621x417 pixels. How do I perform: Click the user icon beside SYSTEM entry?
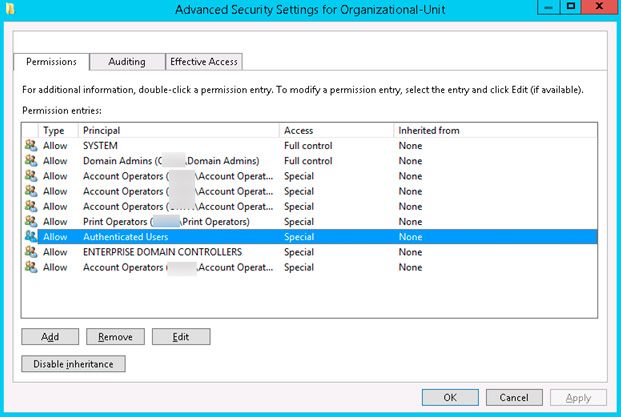30,146
